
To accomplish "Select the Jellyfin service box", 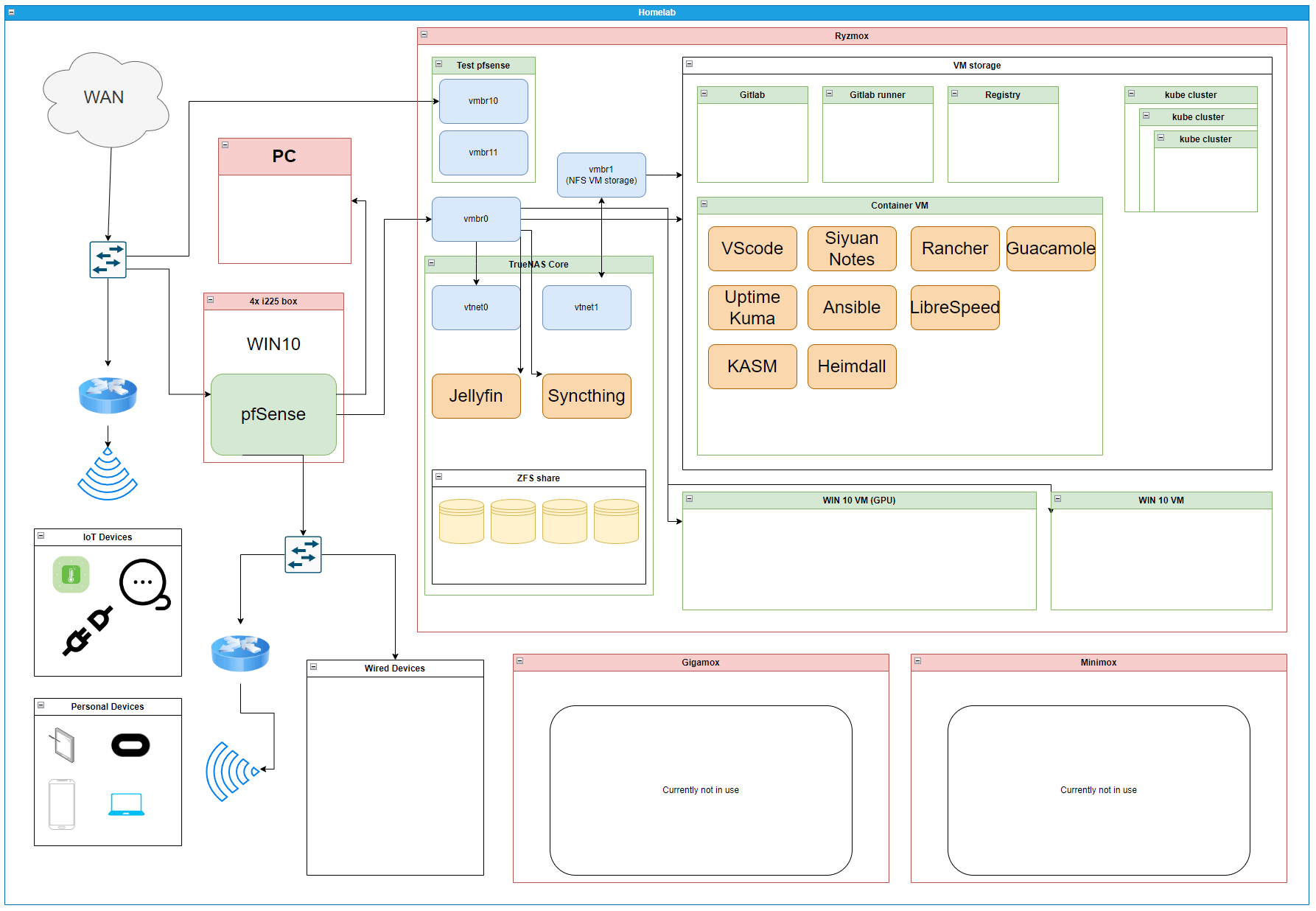I will [x=476, y=396].
